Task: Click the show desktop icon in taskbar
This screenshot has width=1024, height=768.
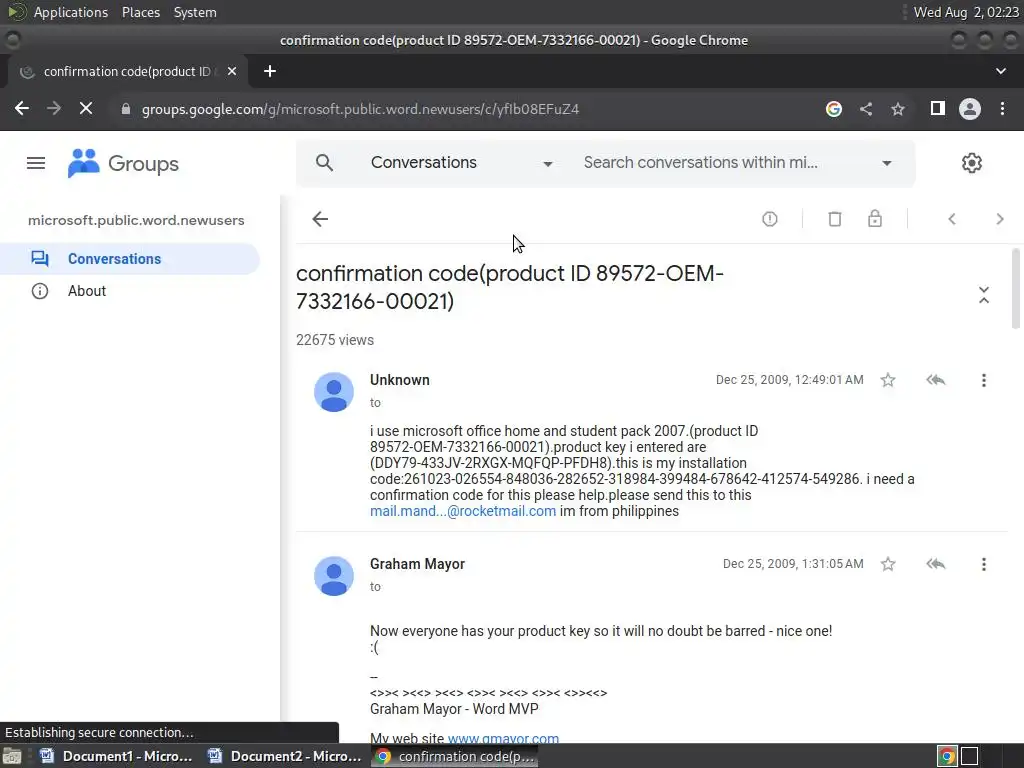Action: [12, 756]
